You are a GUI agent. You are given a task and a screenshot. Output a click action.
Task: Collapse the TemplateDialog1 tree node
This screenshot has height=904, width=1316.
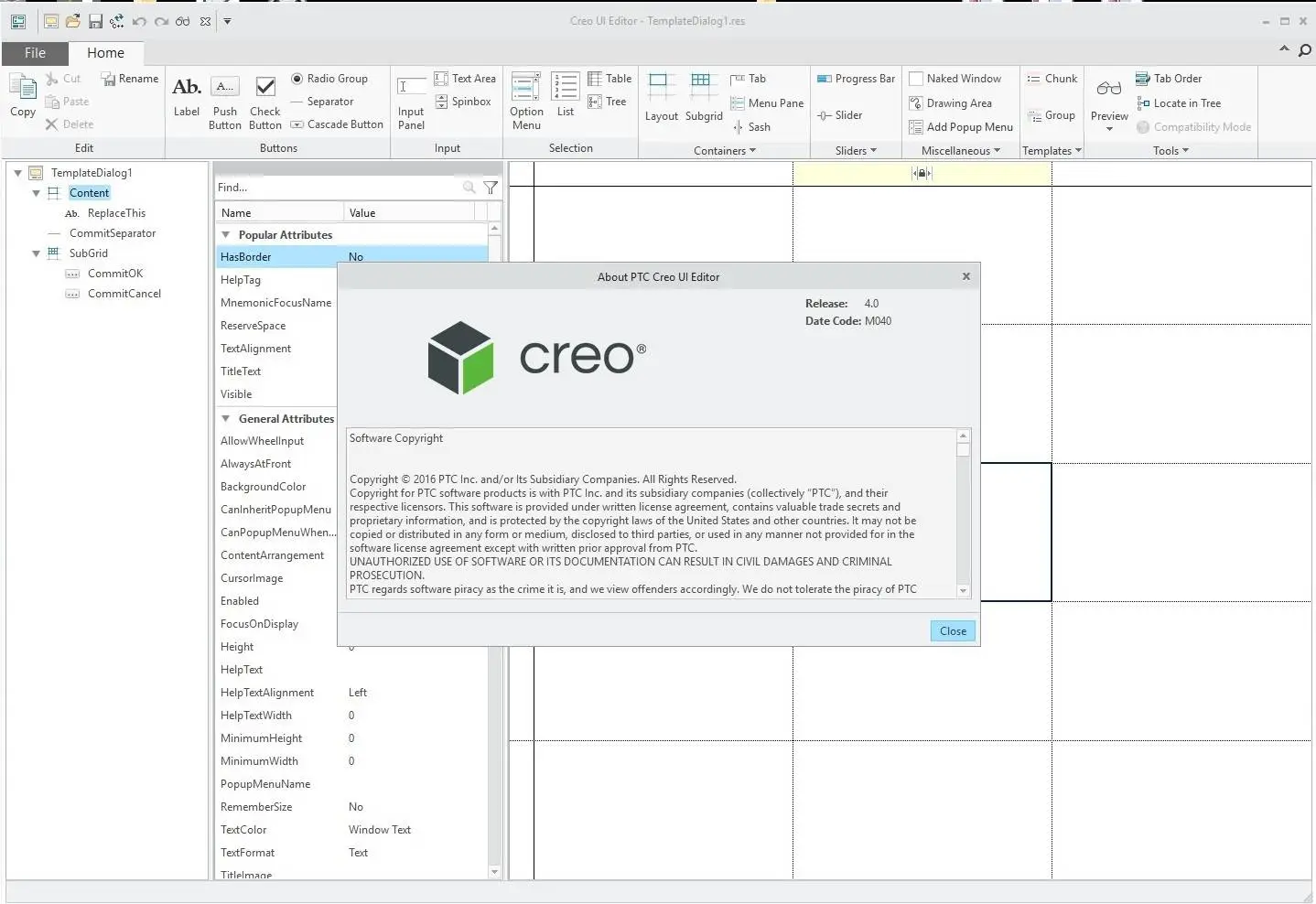[17, 173]
